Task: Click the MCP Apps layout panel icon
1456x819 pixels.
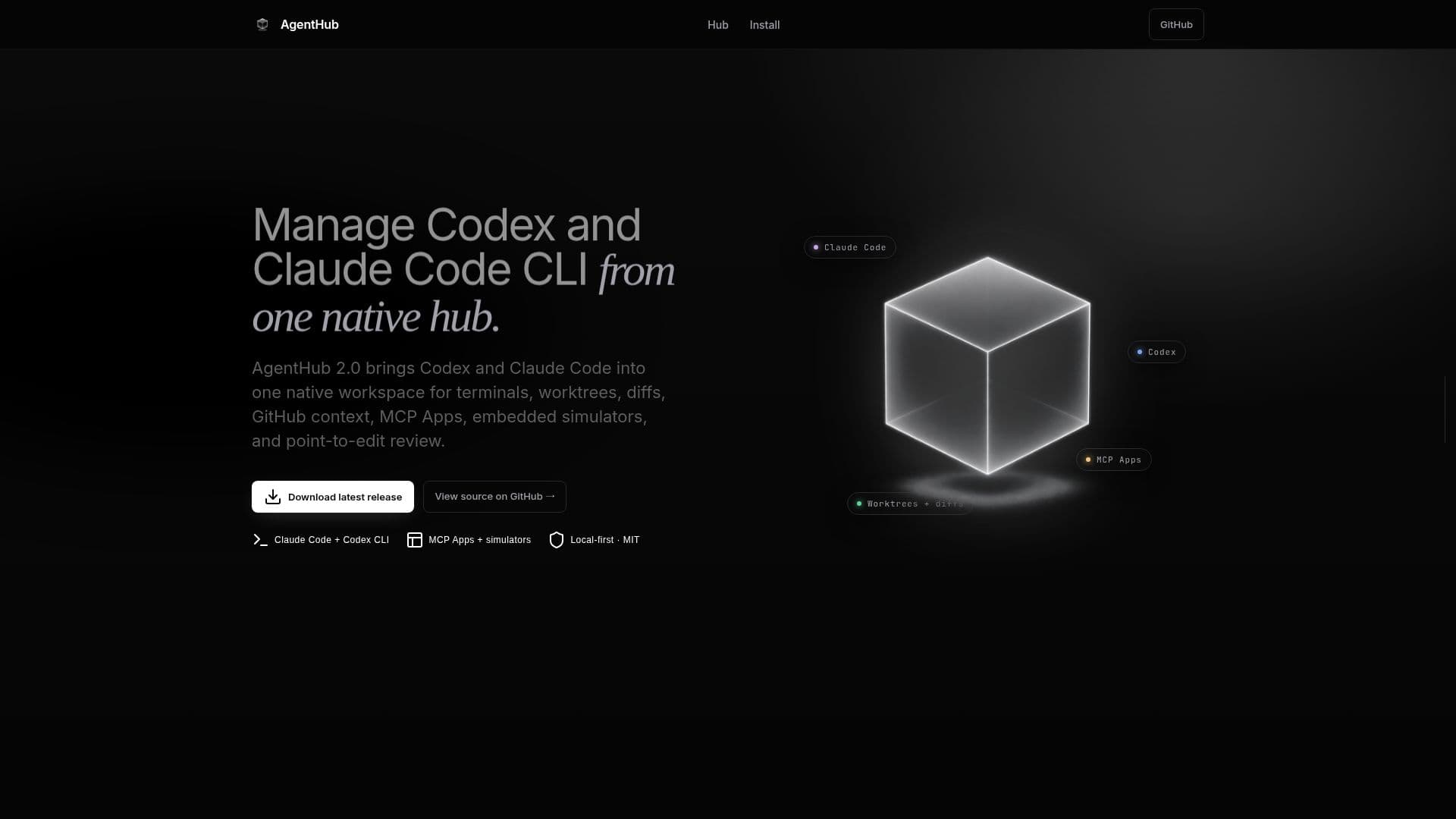Action: 415,540
